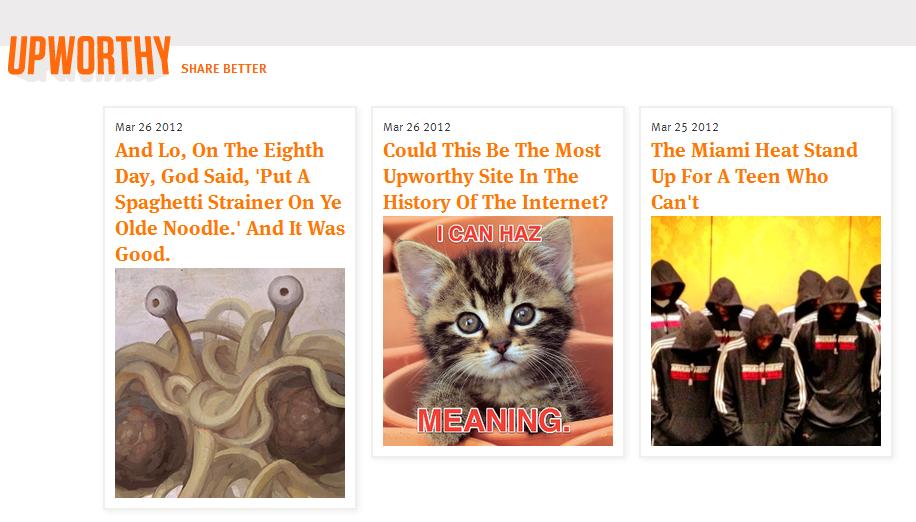The image size is (916, 522).
Task: Click the kitten's nose in the meme
Action: click(x=501, y=348)
